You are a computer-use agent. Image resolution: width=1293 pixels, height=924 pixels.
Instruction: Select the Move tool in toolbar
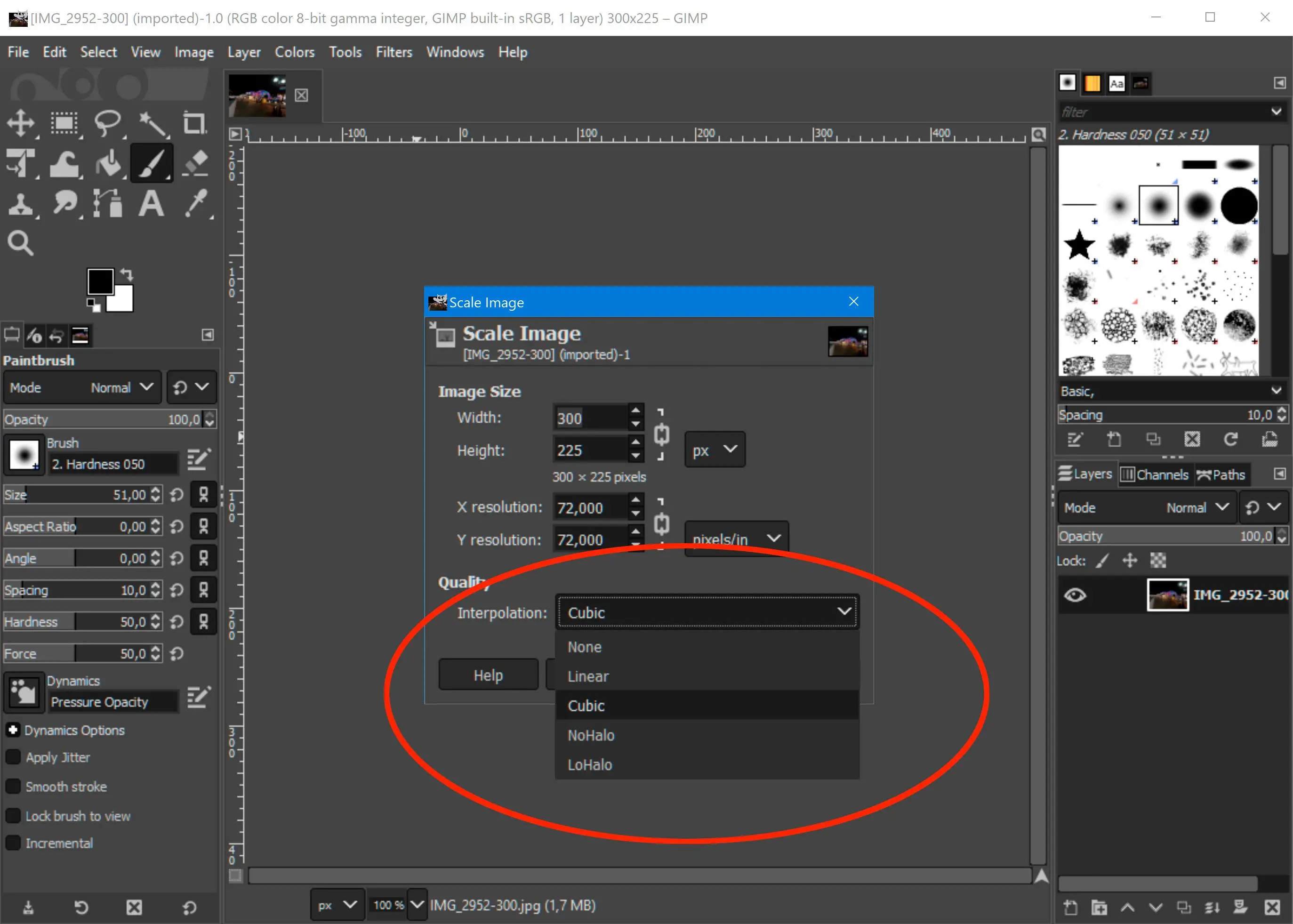22,123
